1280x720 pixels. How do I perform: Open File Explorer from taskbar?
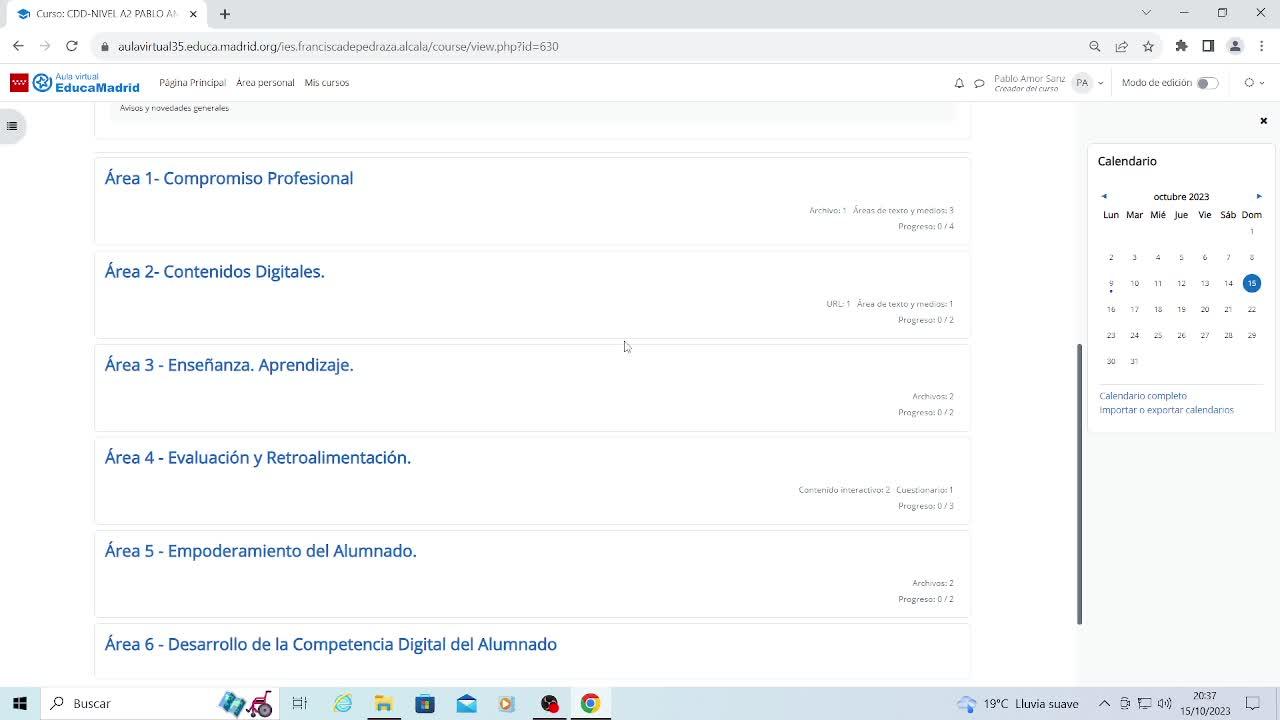(383, 703)
